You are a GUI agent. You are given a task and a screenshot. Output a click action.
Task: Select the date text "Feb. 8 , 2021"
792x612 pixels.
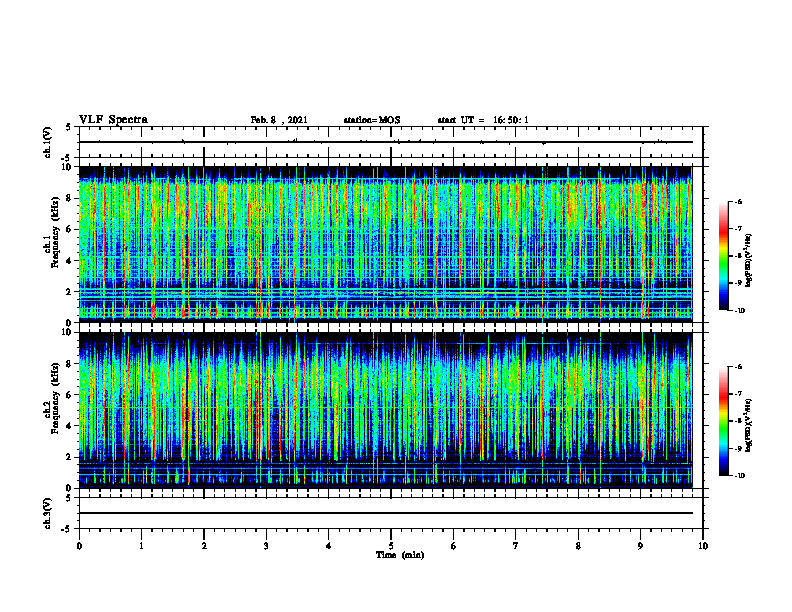(279, 120)
